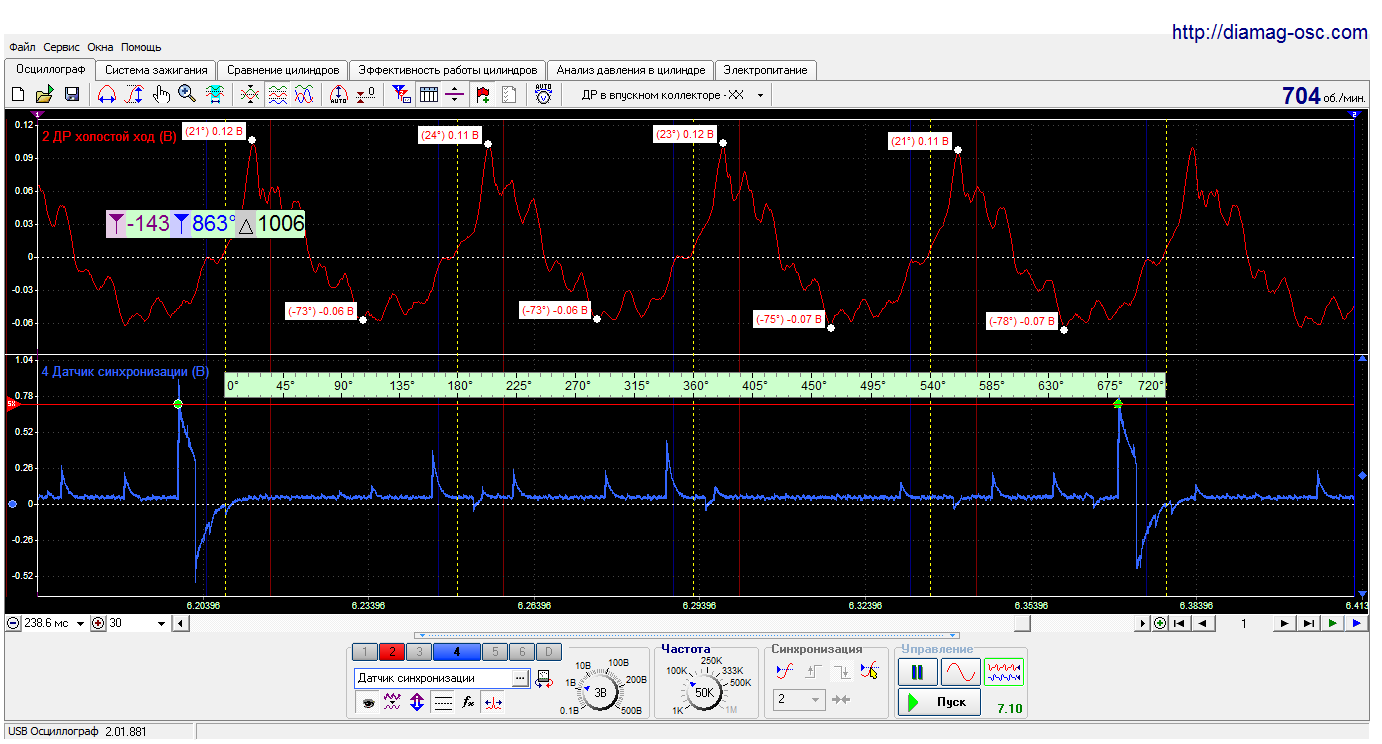Click the dashed line style icon
Screen dimensions: 1382x744
443,703
